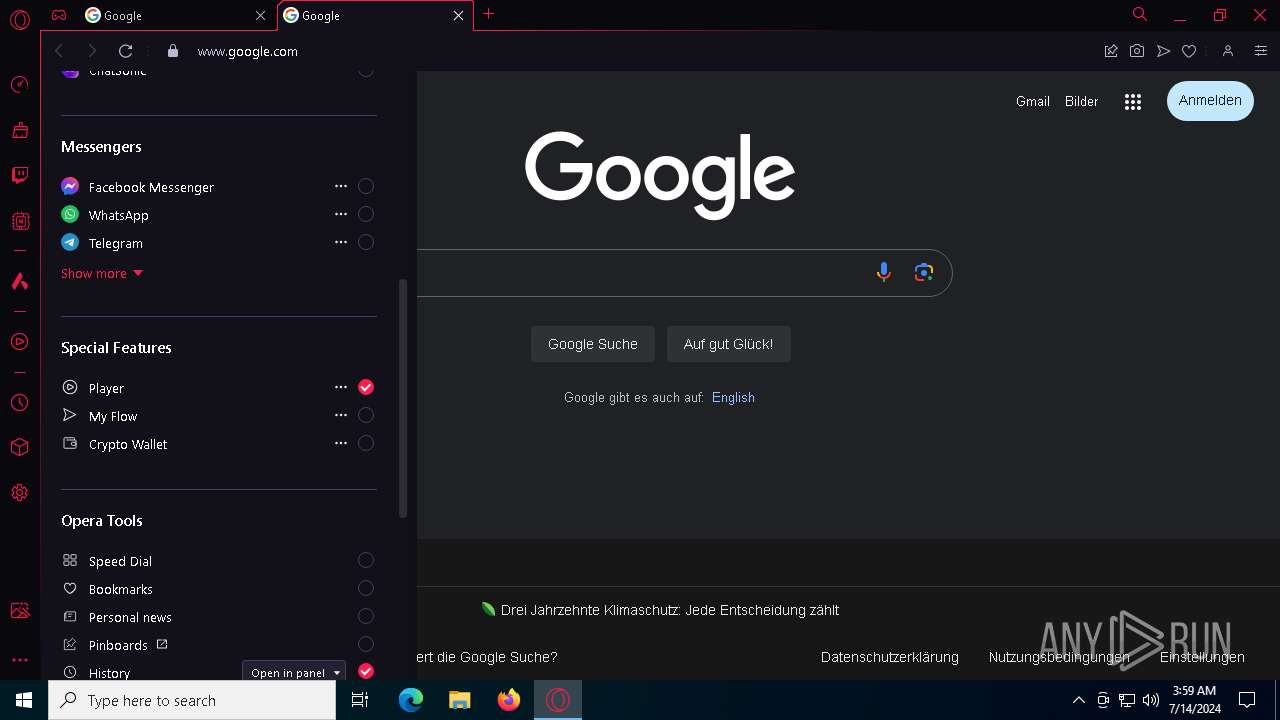
Task: Open Bilder link
Action: pyautogui.click(x=1081, y=102)
